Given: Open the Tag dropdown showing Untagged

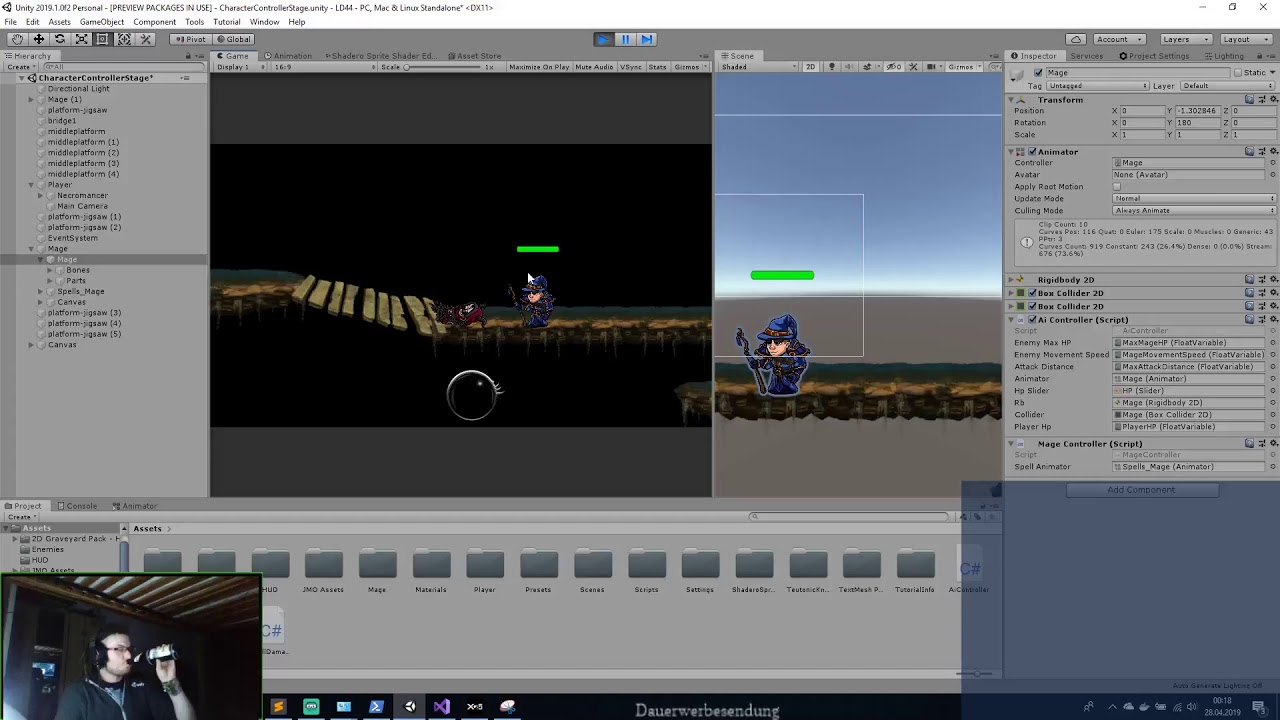Looking at the screenshot, I should click(1097, 86).
